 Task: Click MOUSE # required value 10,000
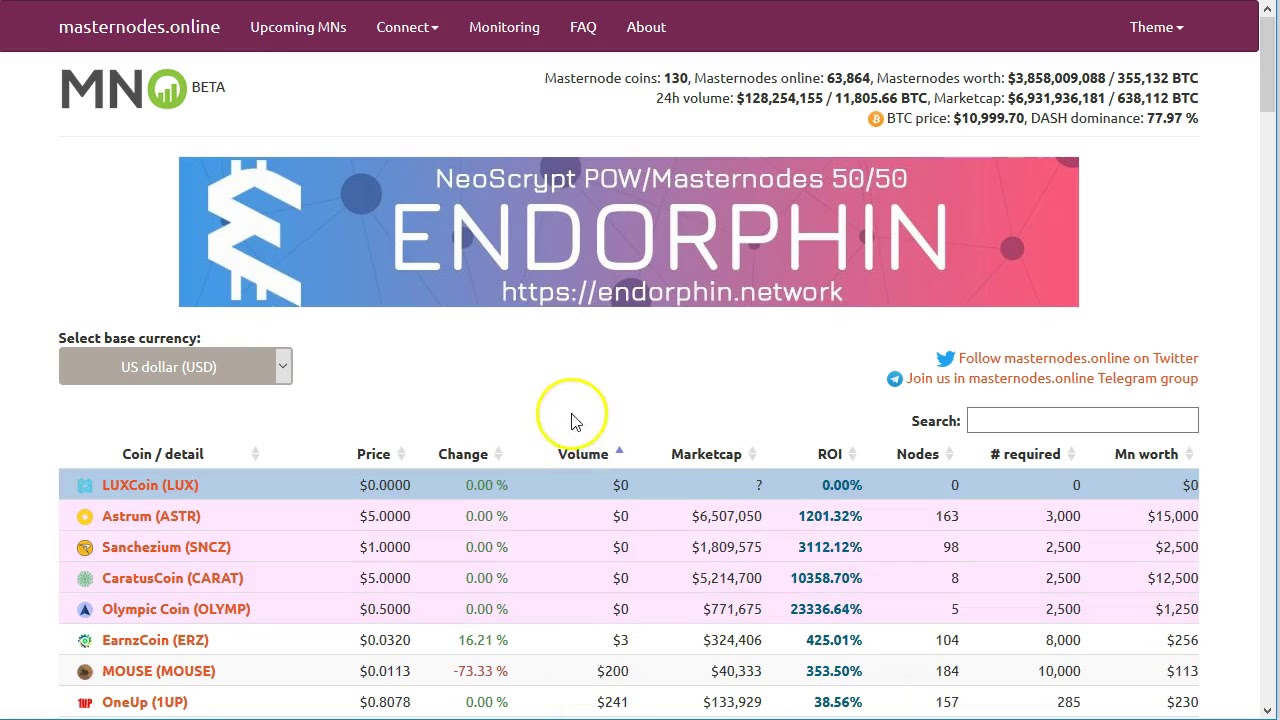coord(1058,671)
